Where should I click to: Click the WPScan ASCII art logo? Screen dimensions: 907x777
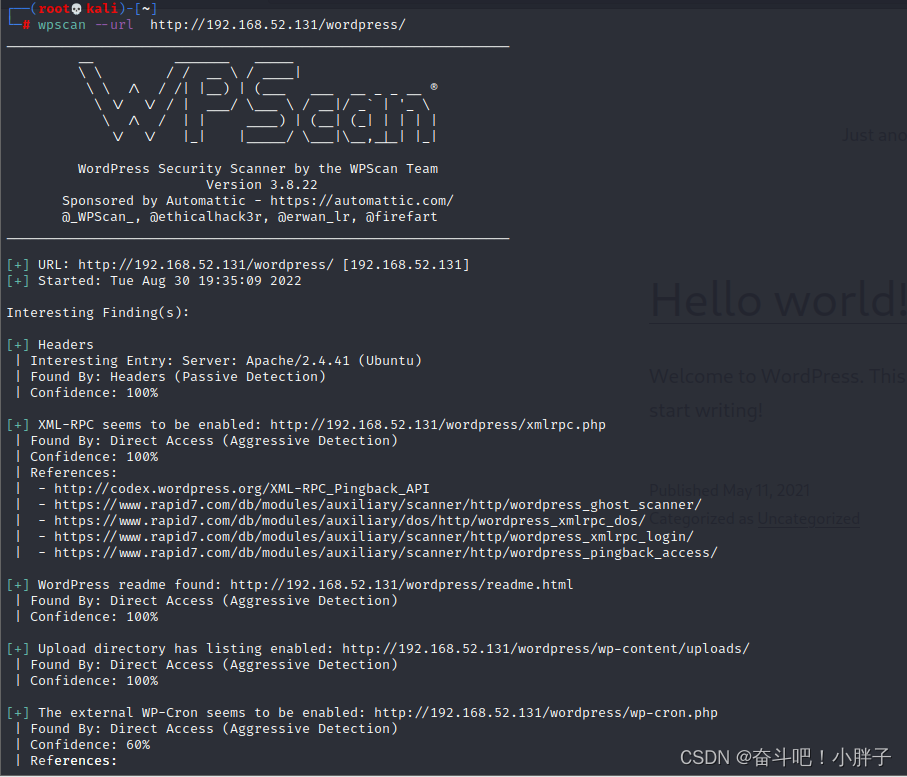tap(258, 101)
